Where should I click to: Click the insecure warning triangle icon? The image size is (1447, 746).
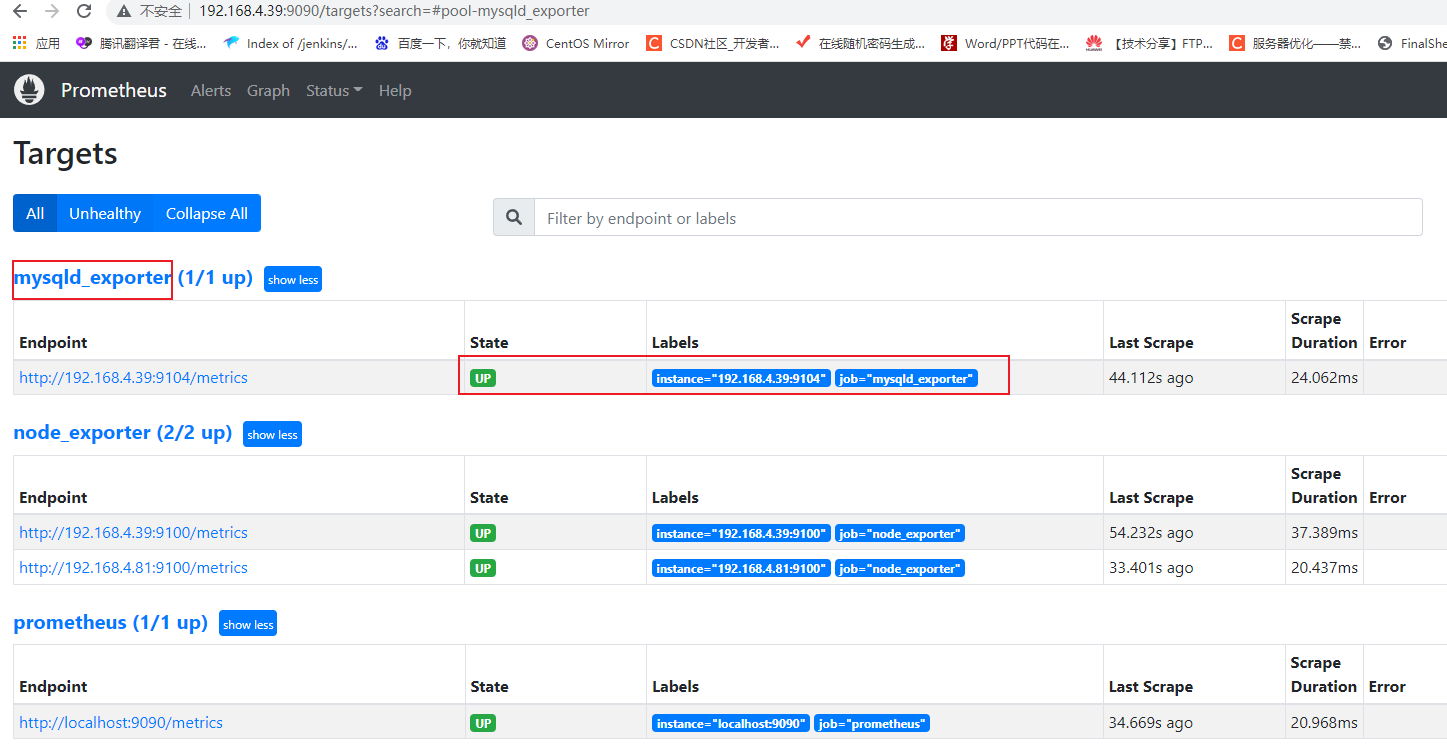(124, 11)
